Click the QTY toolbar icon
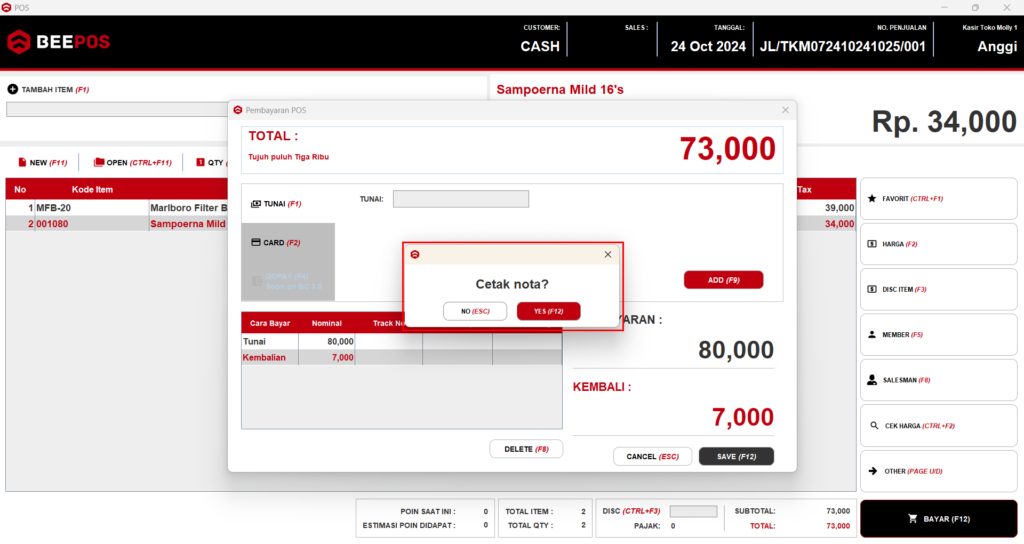Image resolution: width=1024 pixels, height=544 pixels. 200,162
